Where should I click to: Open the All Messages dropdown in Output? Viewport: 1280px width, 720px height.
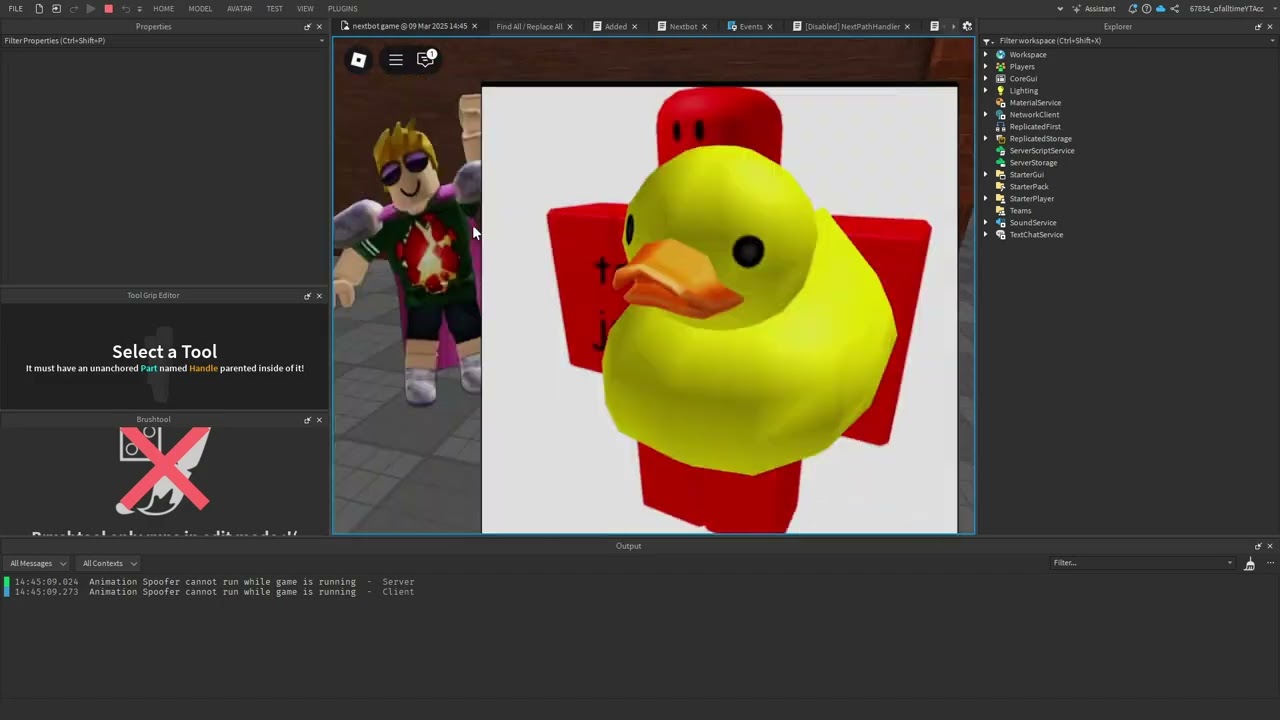[38, 563]
